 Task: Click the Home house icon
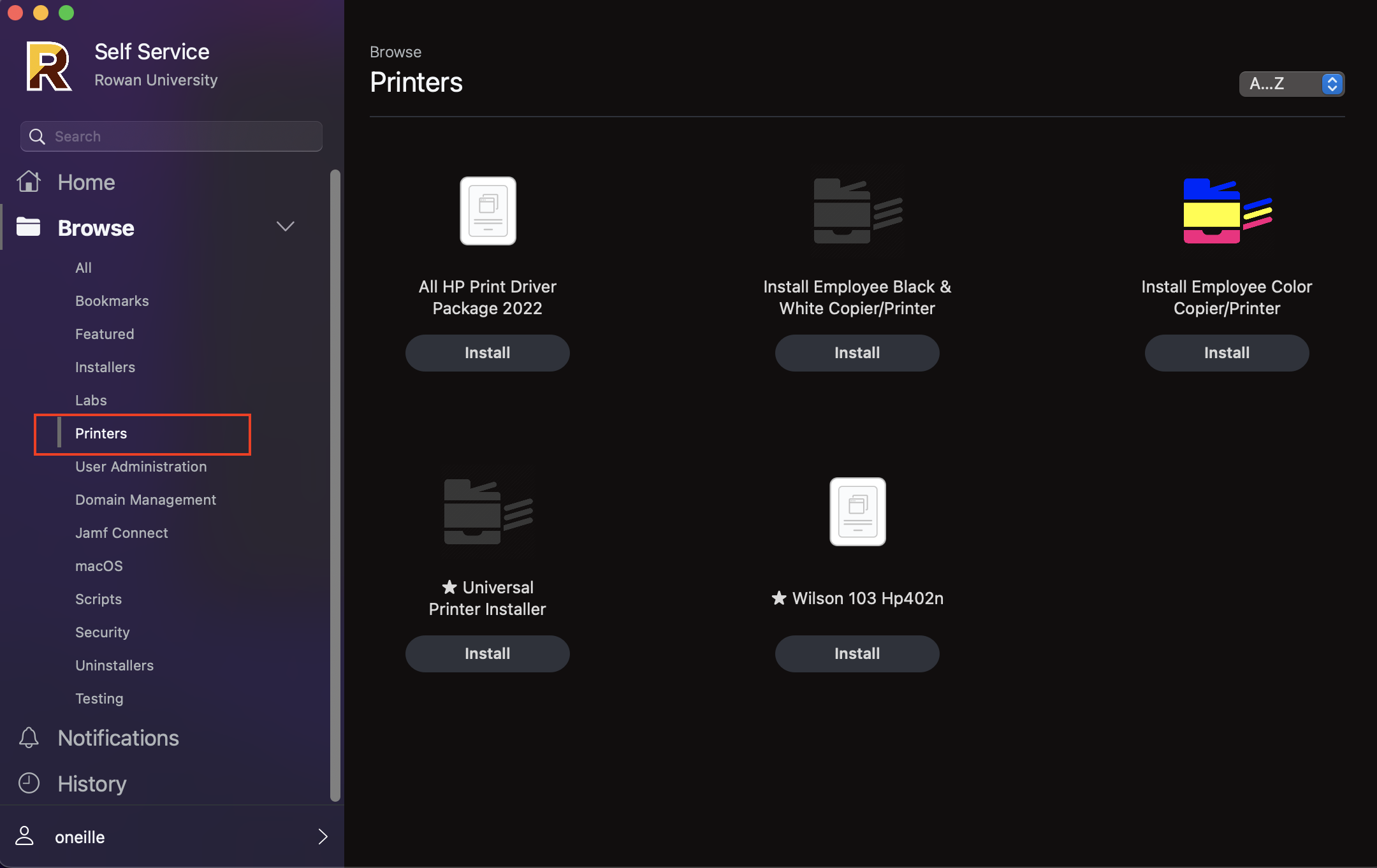coord(29,182)
